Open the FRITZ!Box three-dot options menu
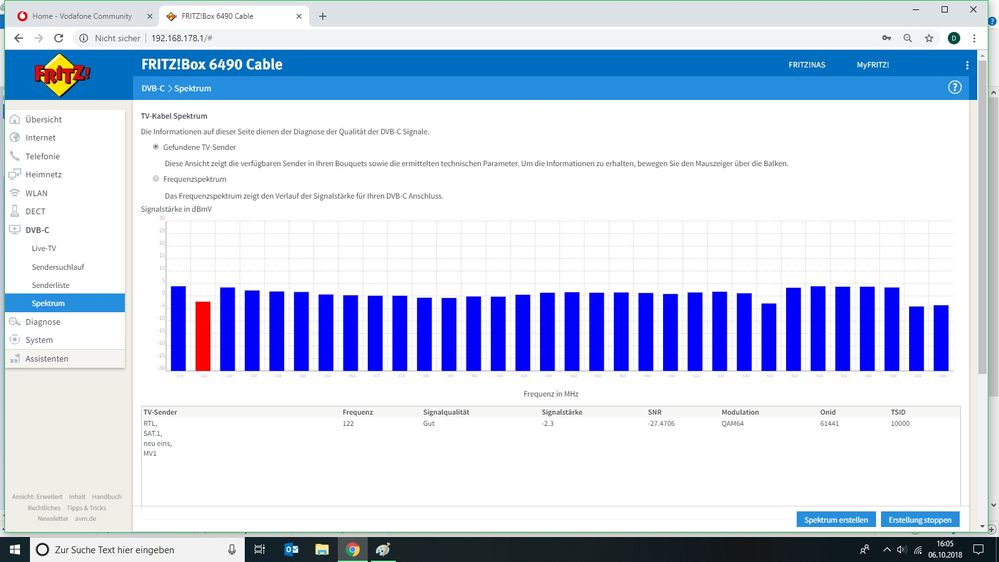This screenshot has width=999, height=562. click(x=967, y=65)
